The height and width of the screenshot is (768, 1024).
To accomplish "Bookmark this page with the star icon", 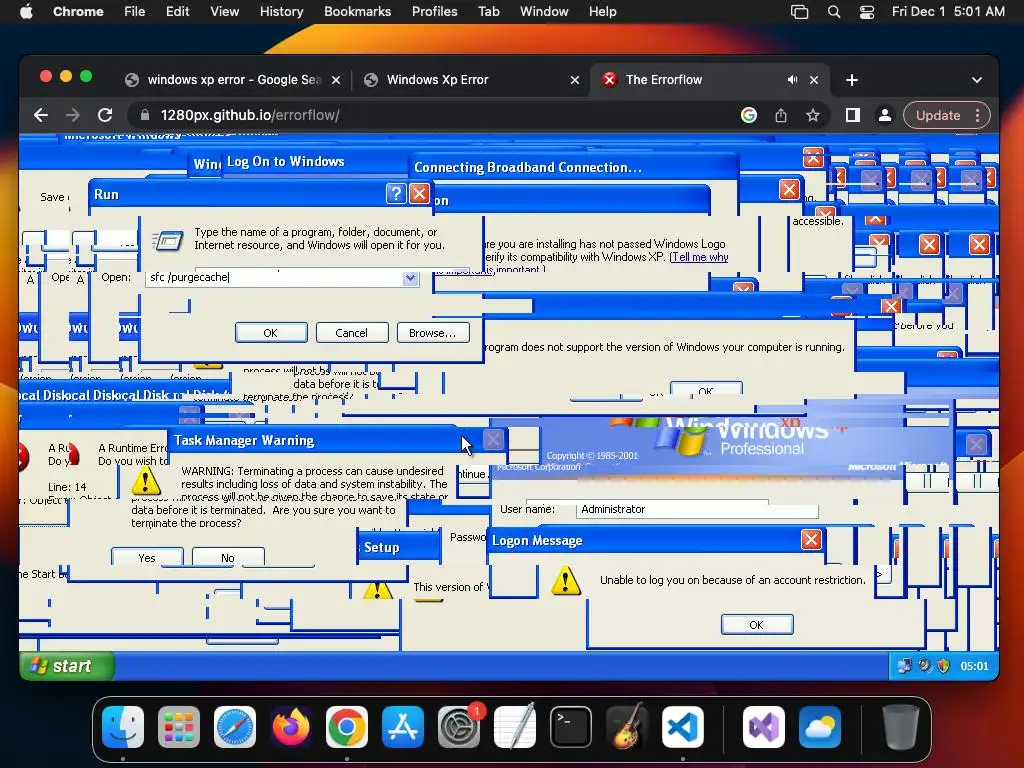I will (x=812, y=115).
